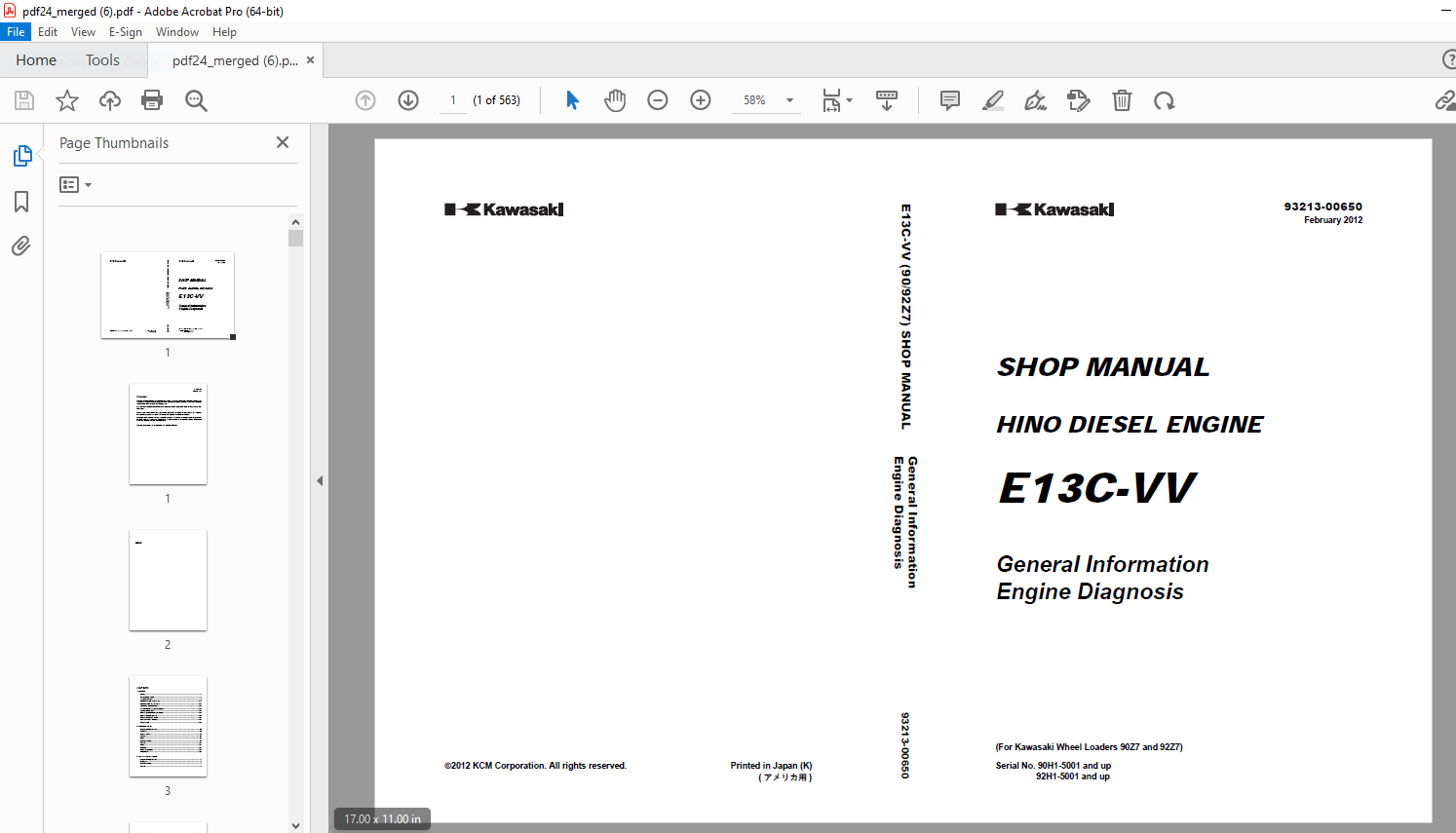Close the Page Thumbnails panel
Screen dimensions: 1456x833
[283, 142]
